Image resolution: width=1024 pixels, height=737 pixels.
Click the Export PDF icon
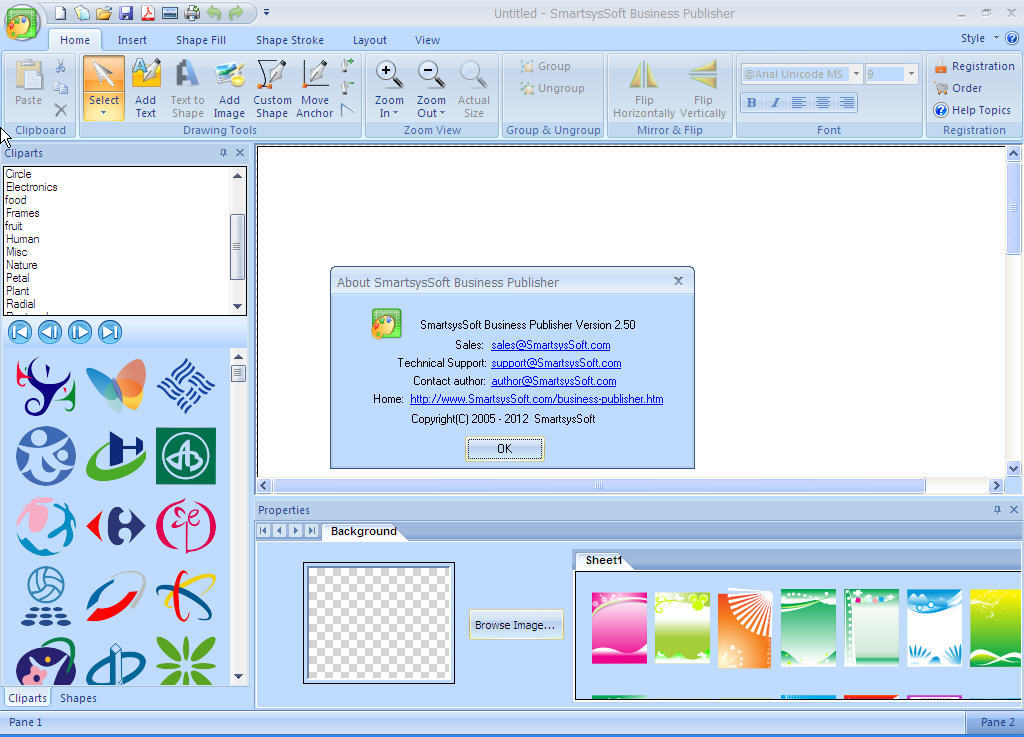[x=148, y=12]
